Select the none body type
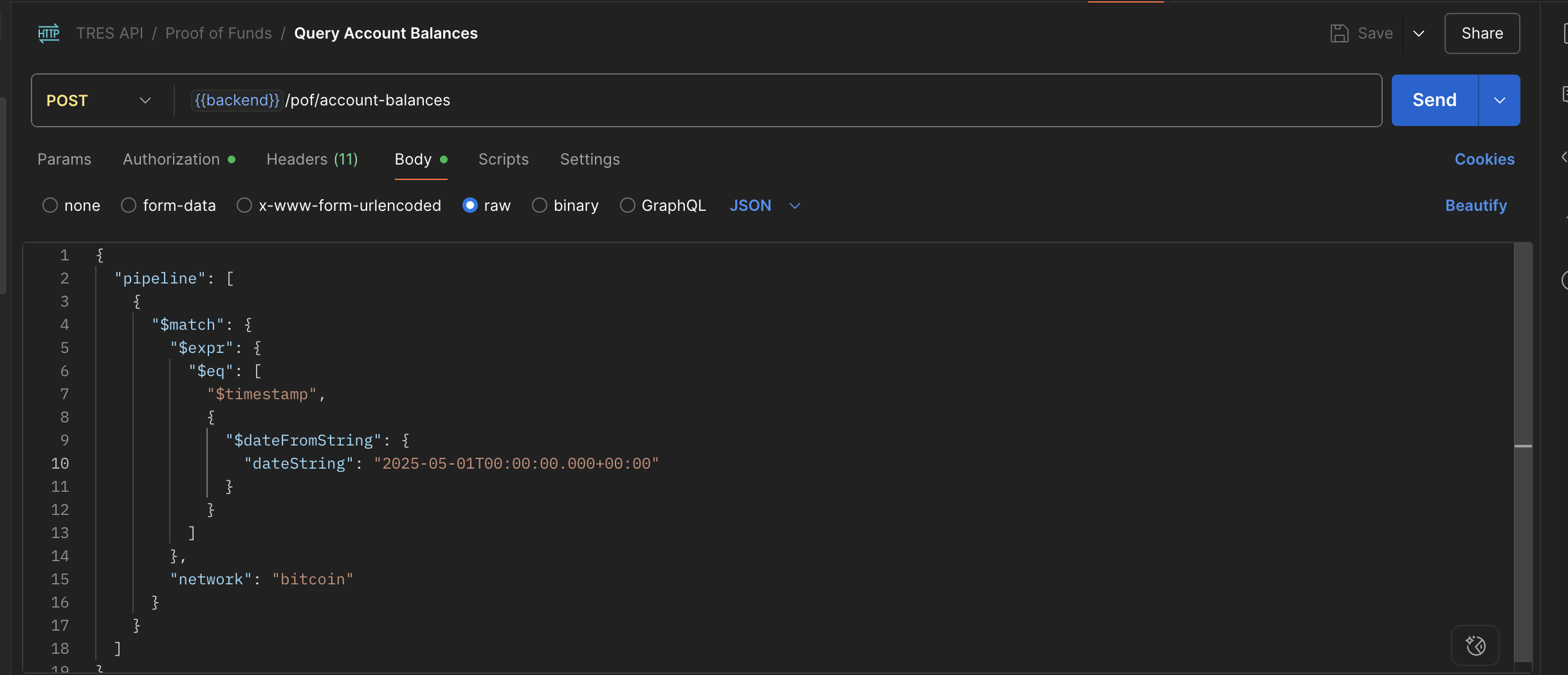The image size is (1568, 675). click(50, 206)
